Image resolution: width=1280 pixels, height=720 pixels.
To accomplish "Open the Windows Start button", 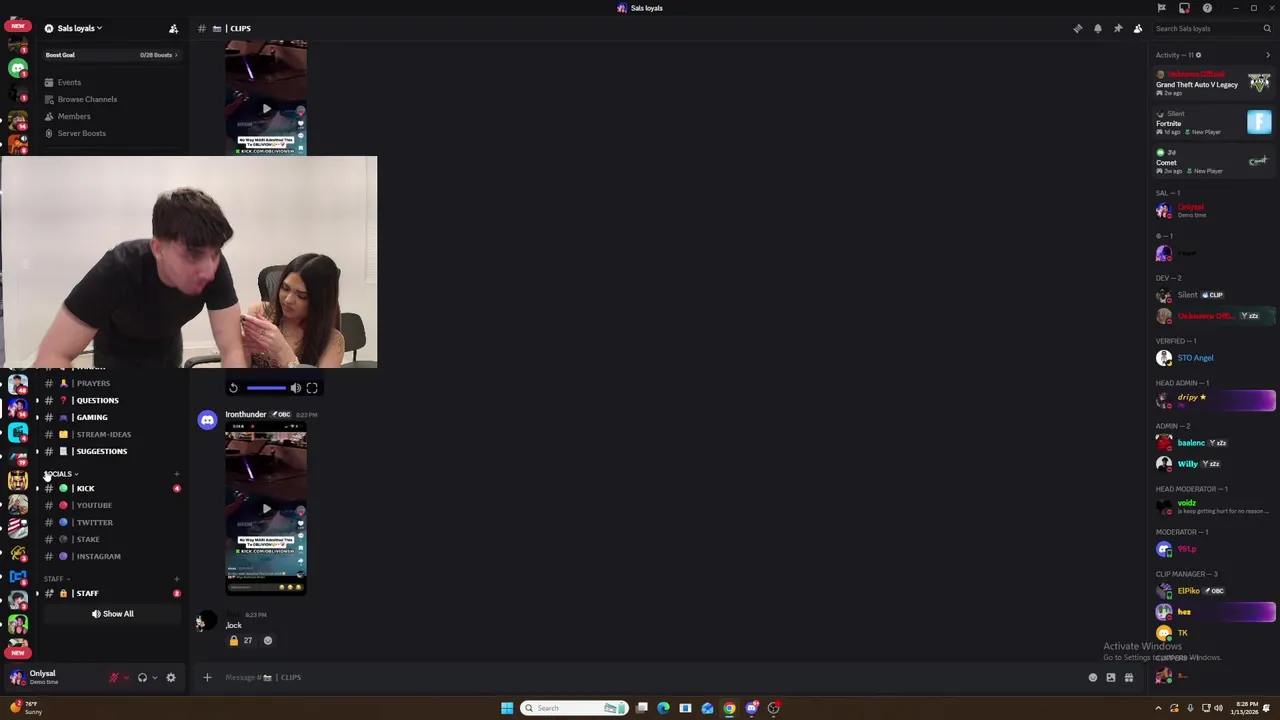I will [x=507, y=708].
